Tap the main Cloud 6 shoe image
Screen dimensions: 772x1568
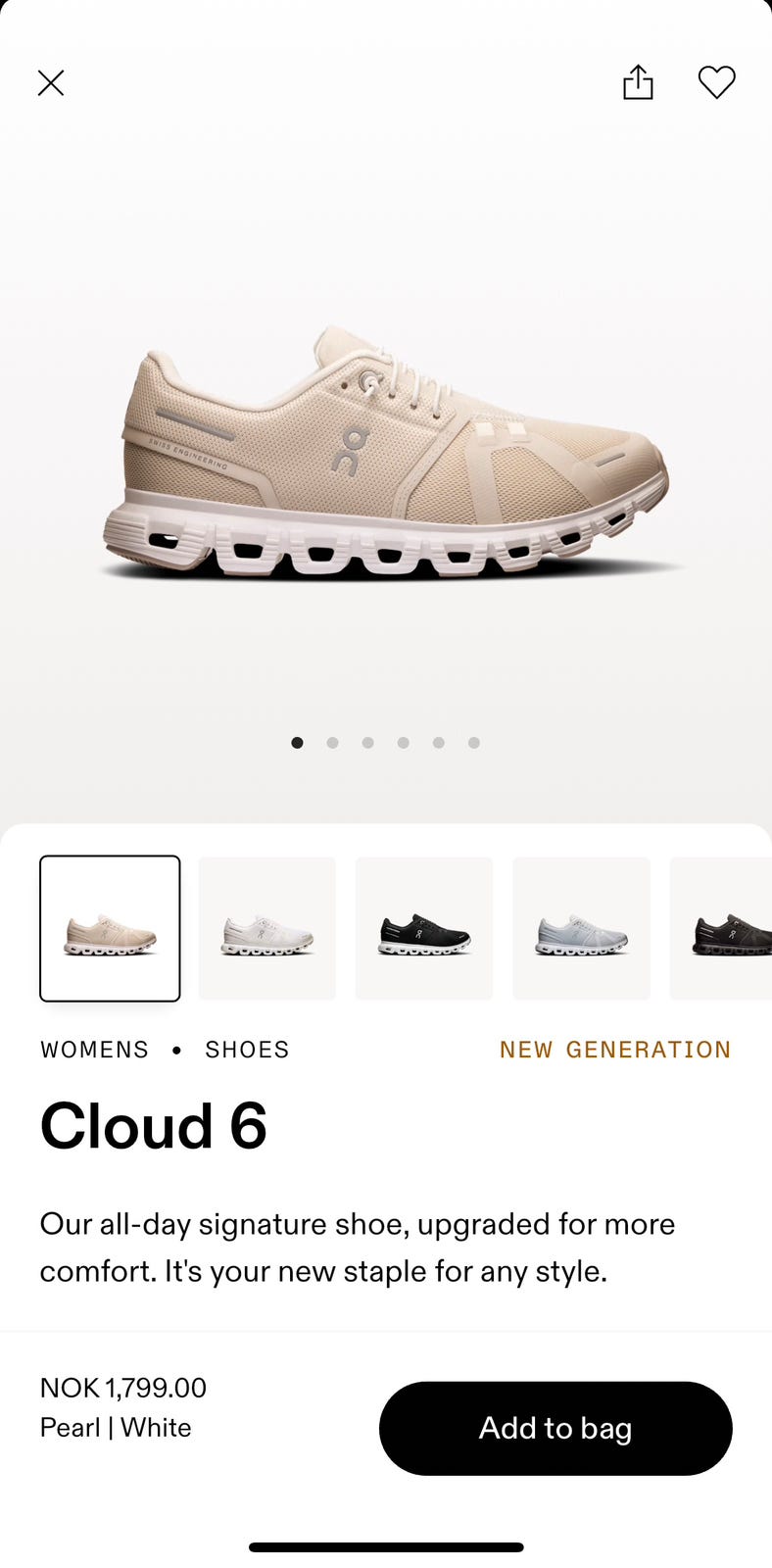(x=386, y=451)
